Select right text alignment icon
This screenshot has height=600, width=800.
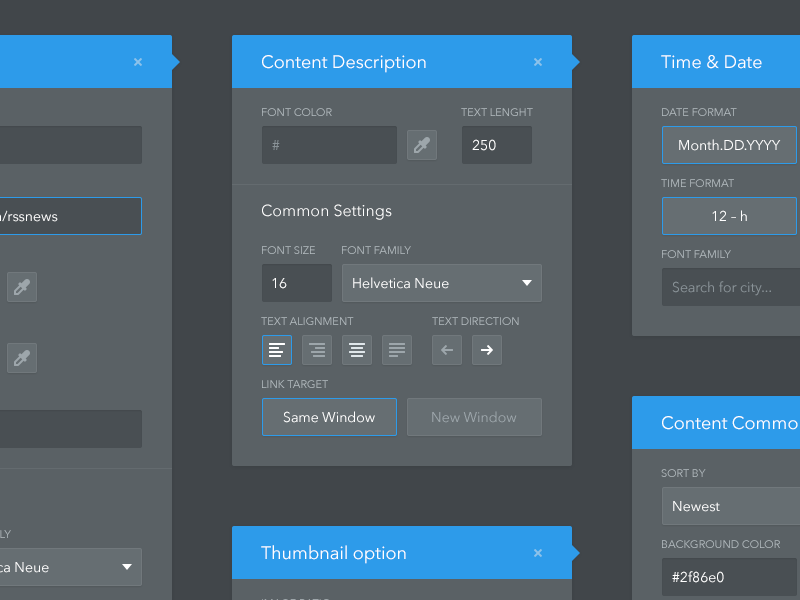tap(317, 350)
